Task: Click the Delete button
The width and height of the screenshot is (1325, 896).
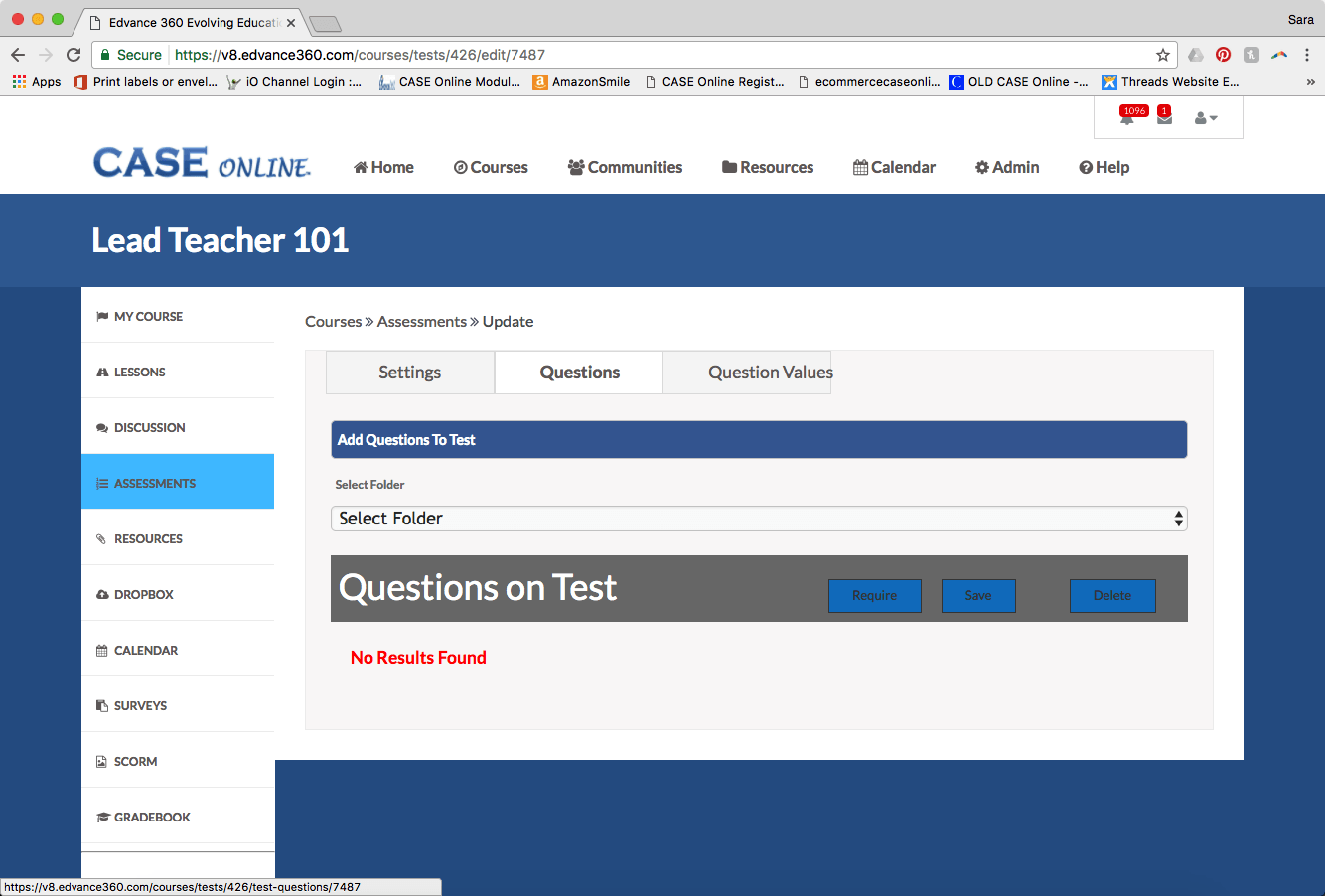Action: pos(1111,596)
